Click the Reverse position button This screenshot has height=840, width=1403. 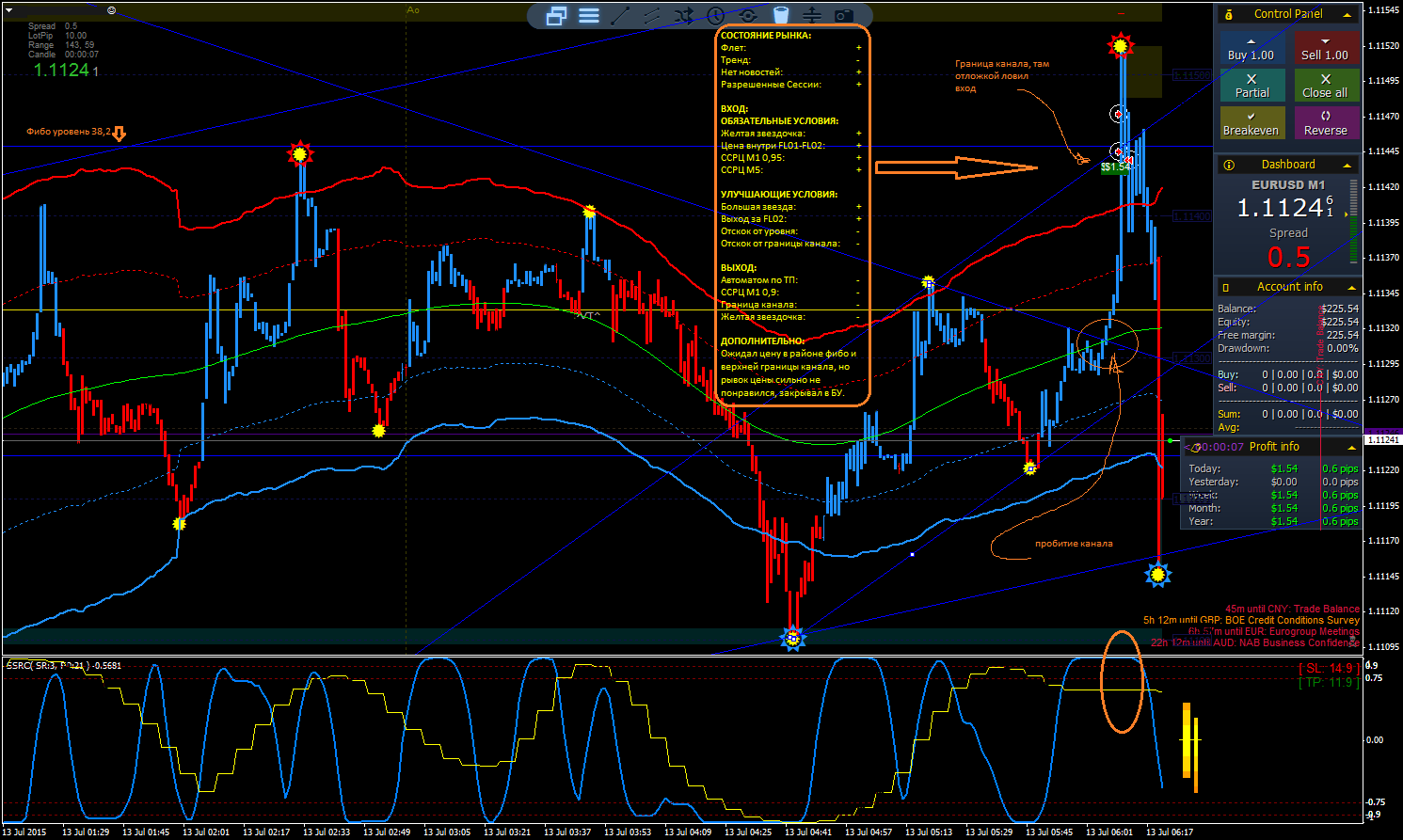tap(1326, 123)
